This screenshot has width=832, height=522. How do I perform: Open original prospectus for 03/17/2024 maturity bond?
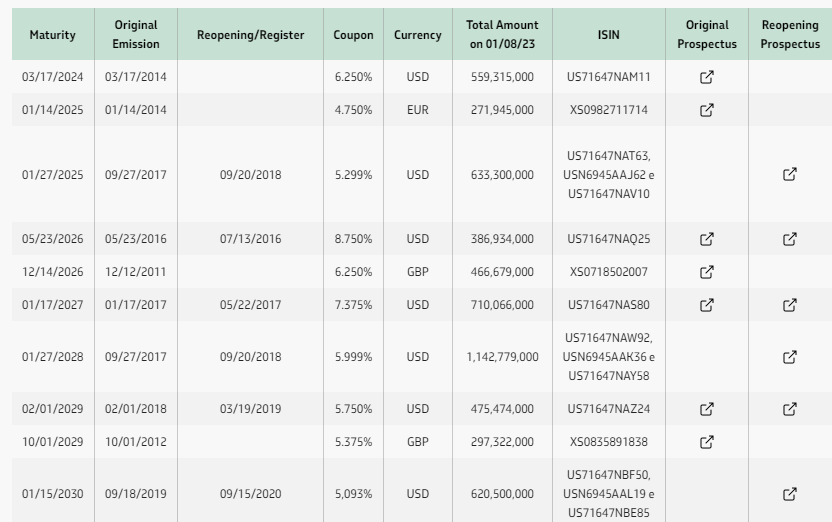pyautogui.click(x=706, y=77)
